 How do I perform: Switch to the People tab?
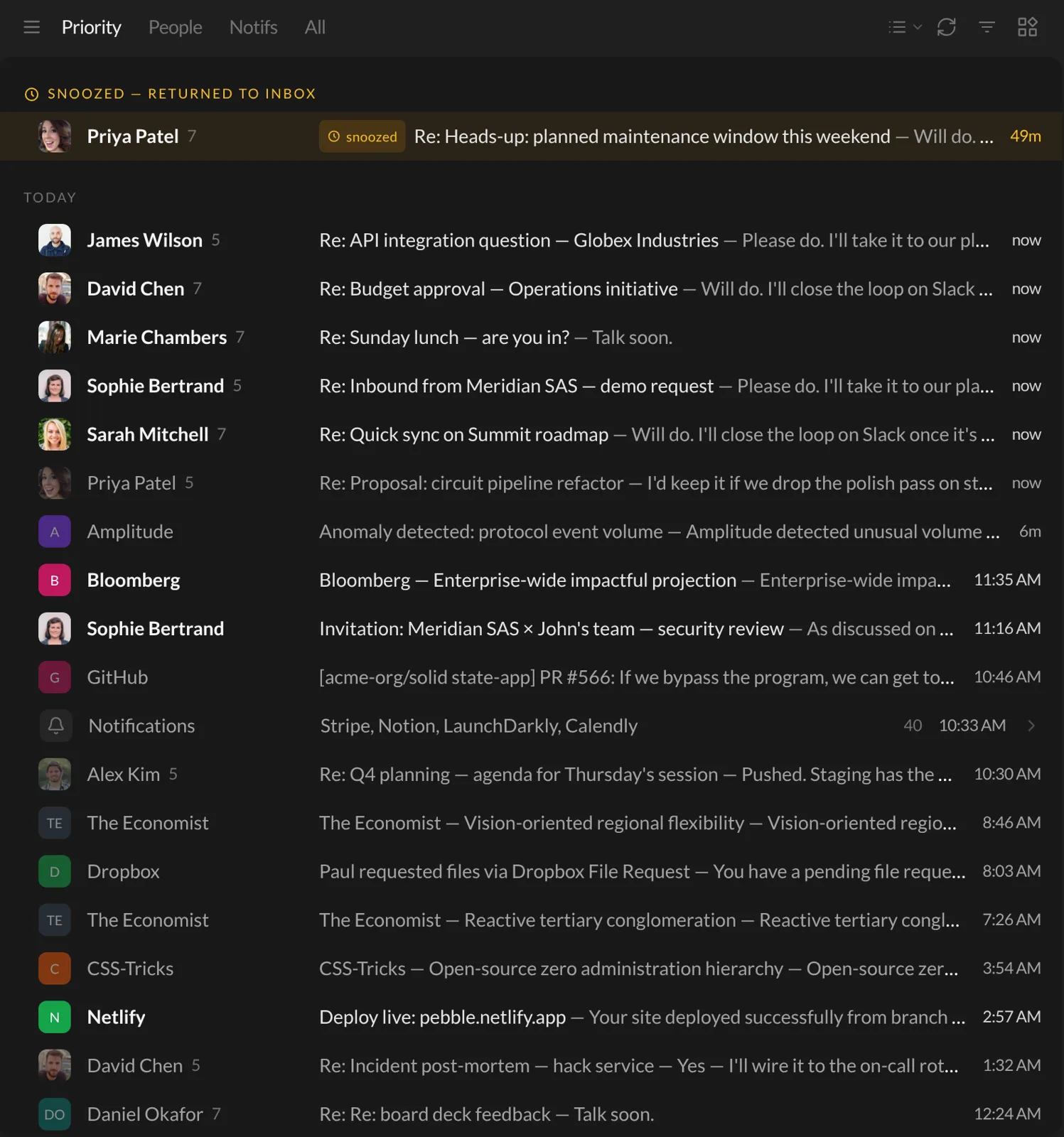[x=176, y=27]
